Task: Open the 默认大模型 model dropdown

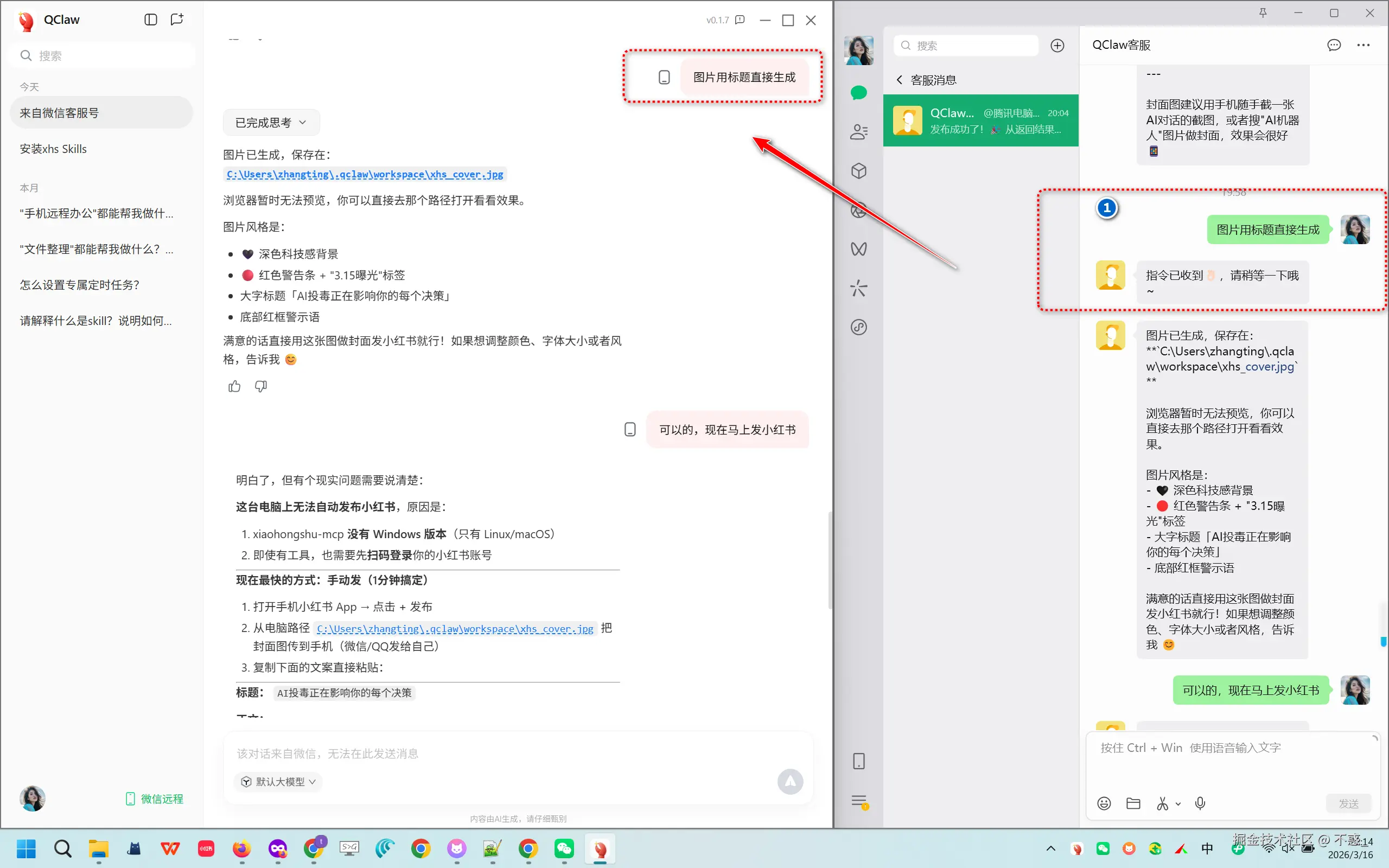Action: coord(279,781)
